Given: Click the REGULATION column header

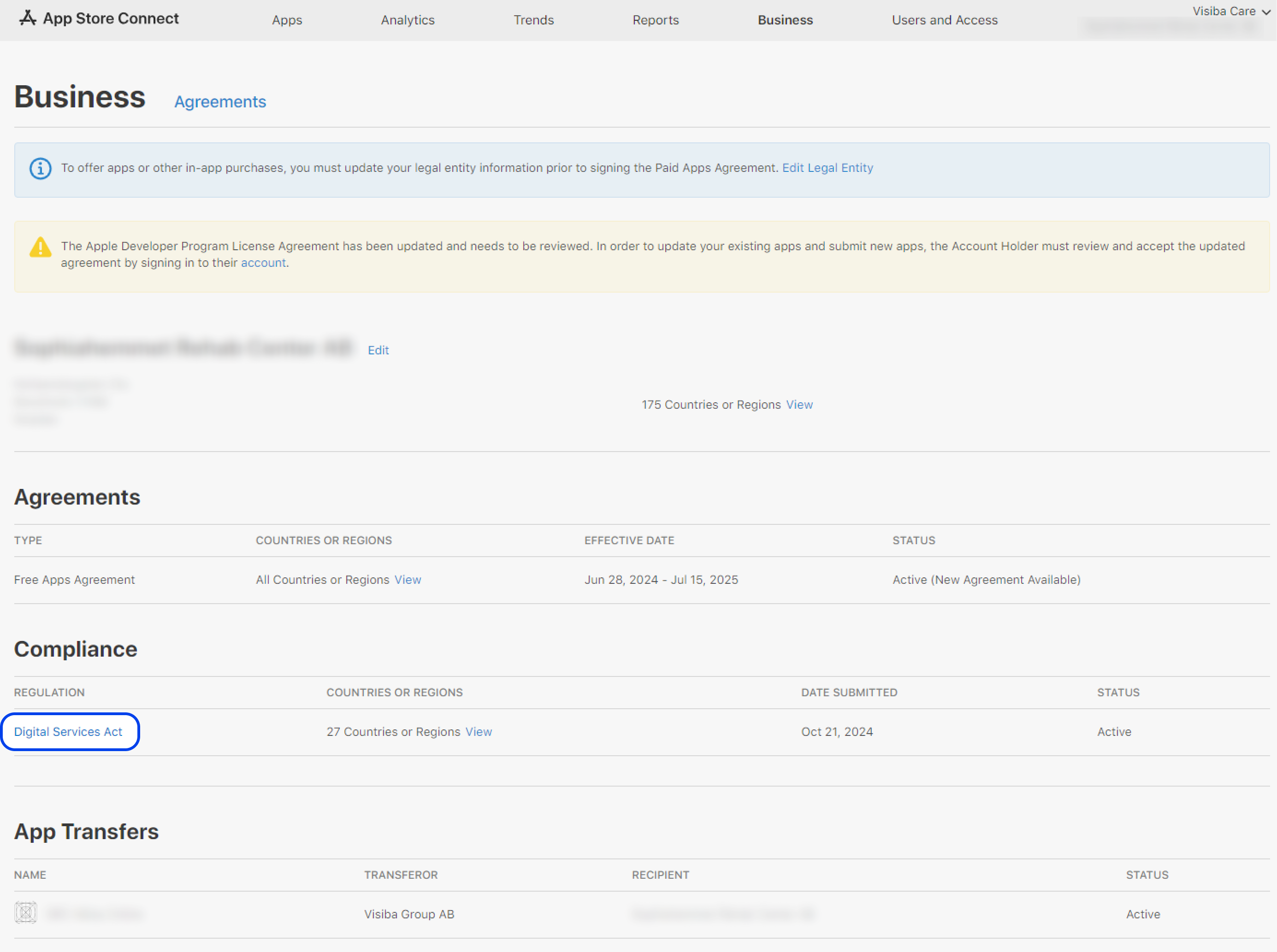Looking at the screenshot, I should [x=49, y=693].
